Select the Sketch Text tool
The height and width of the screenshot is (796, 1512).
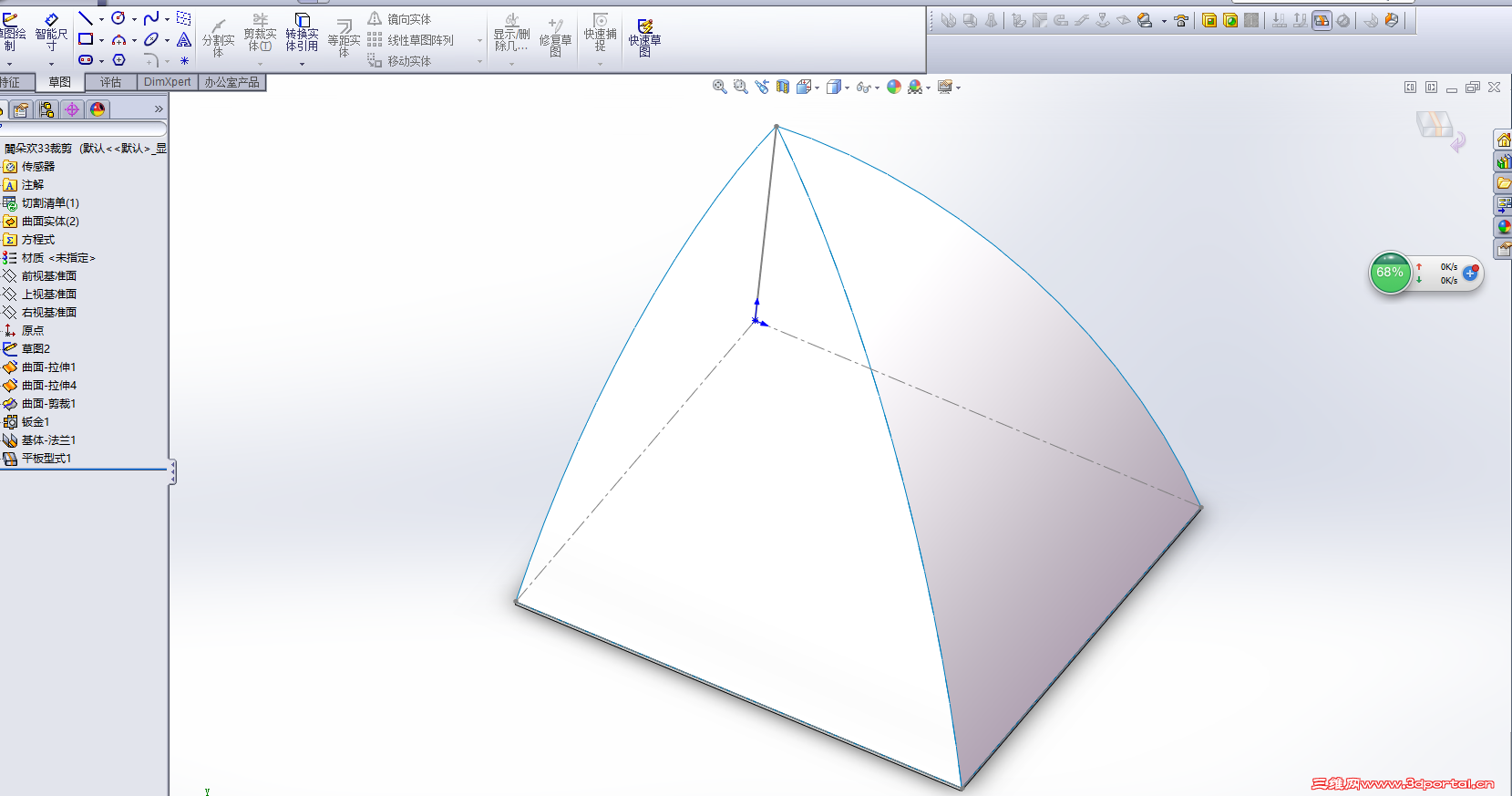tap(184, 39)
